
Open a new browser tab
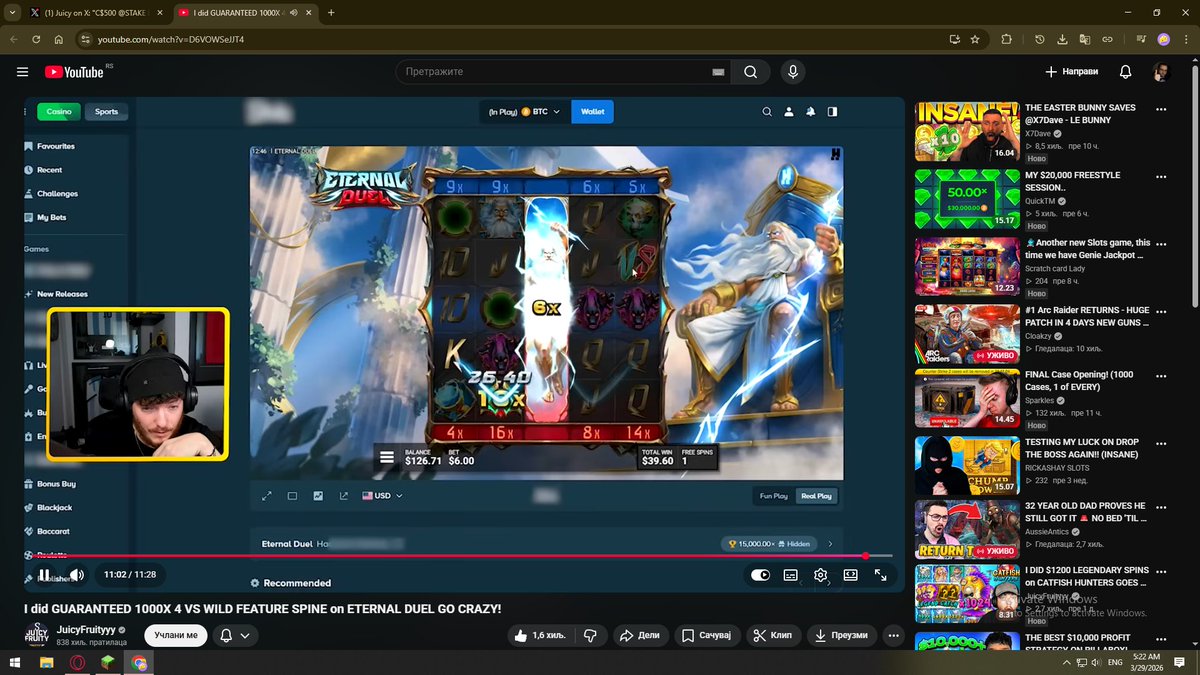coord(331,13)
